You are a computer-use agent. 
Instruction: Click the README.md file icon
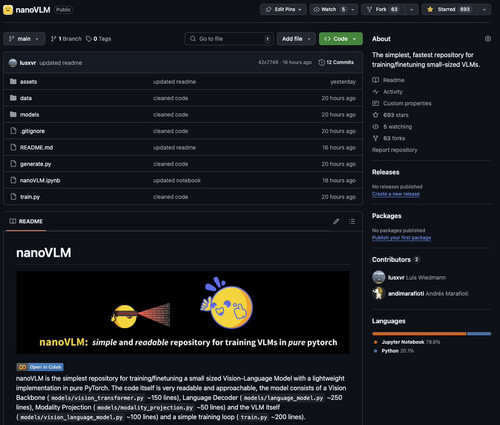13,147
